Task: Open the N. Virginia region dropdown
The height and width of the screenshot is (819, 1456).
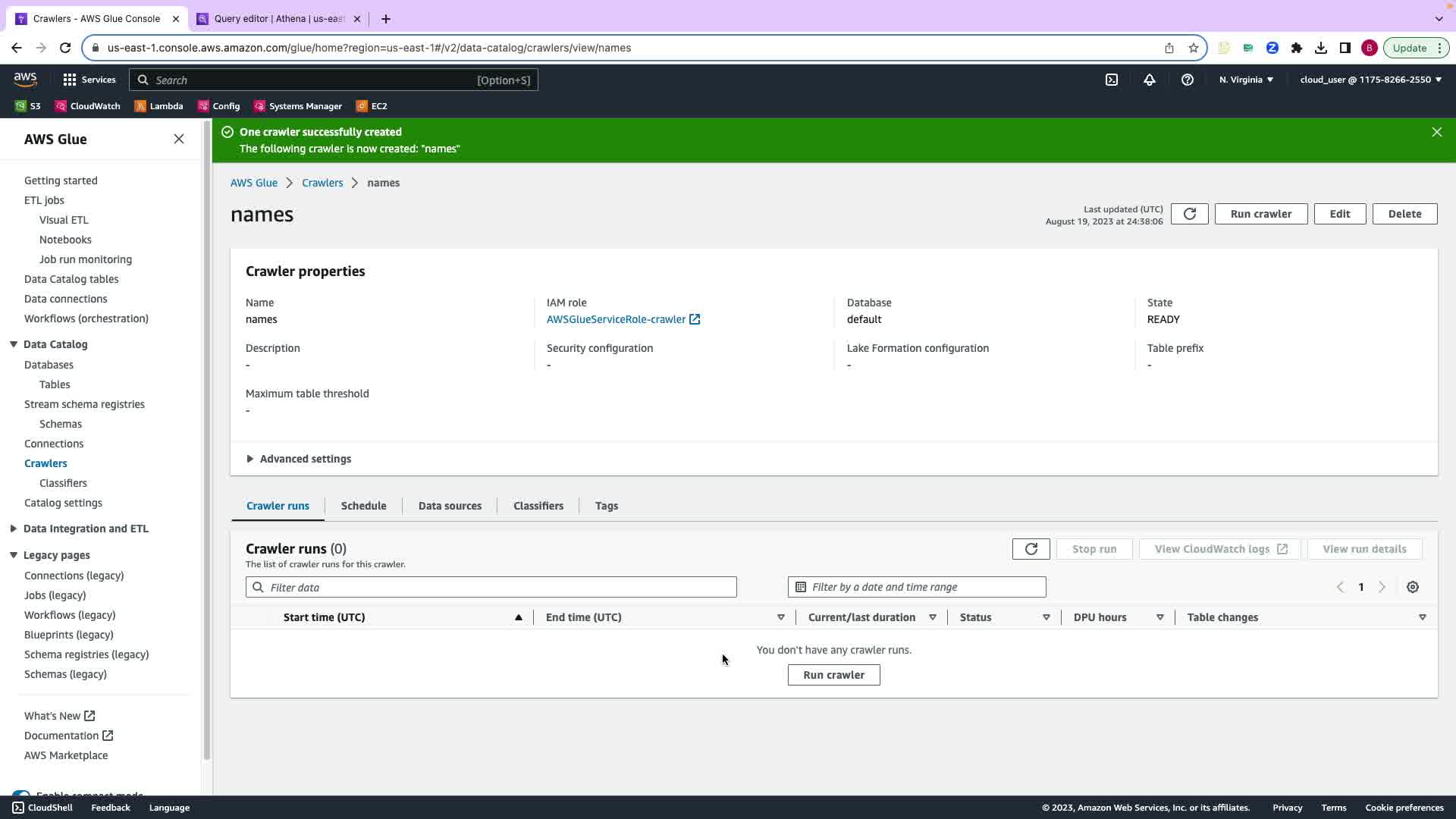Action: click(1246, 80)
